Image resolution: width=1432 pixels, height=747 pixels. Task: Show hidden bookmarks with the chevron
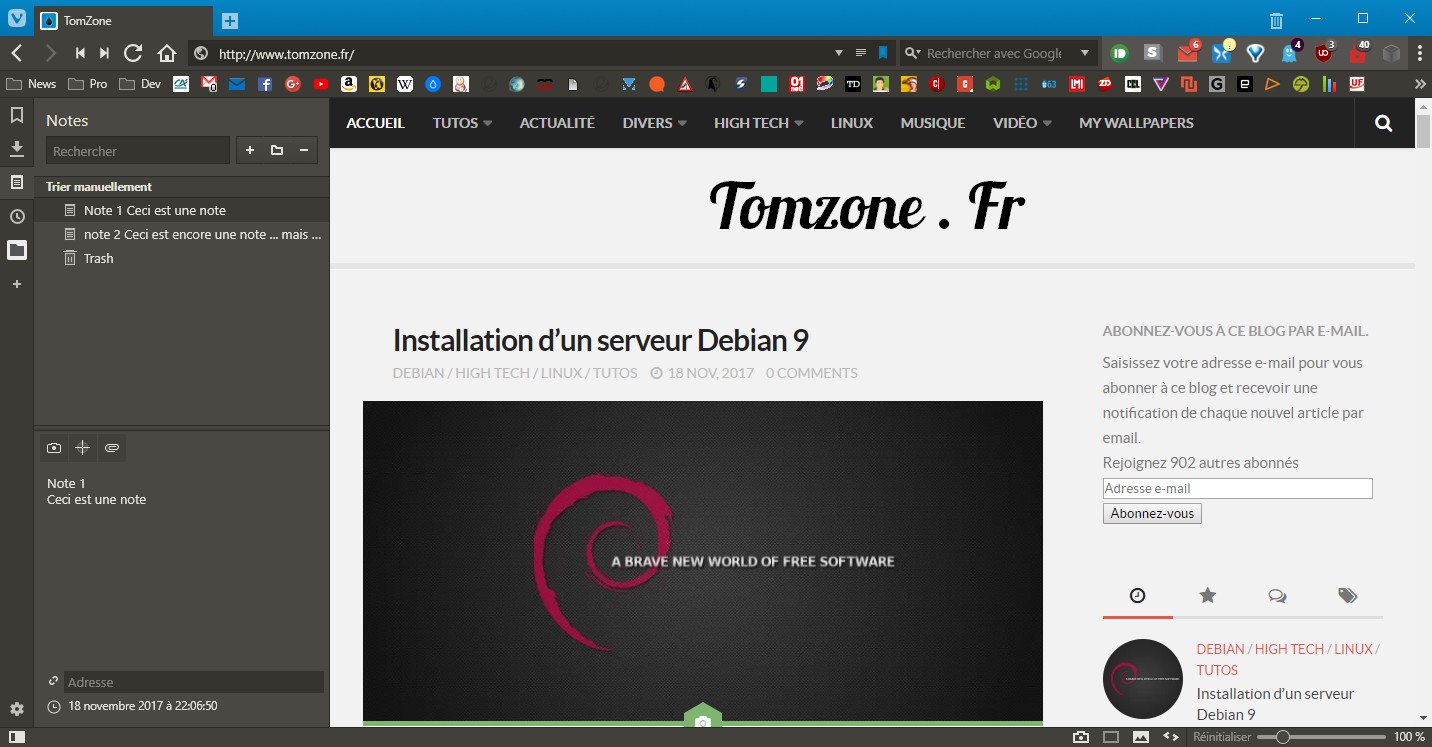pyautogui.click(x=1420, y=84)
